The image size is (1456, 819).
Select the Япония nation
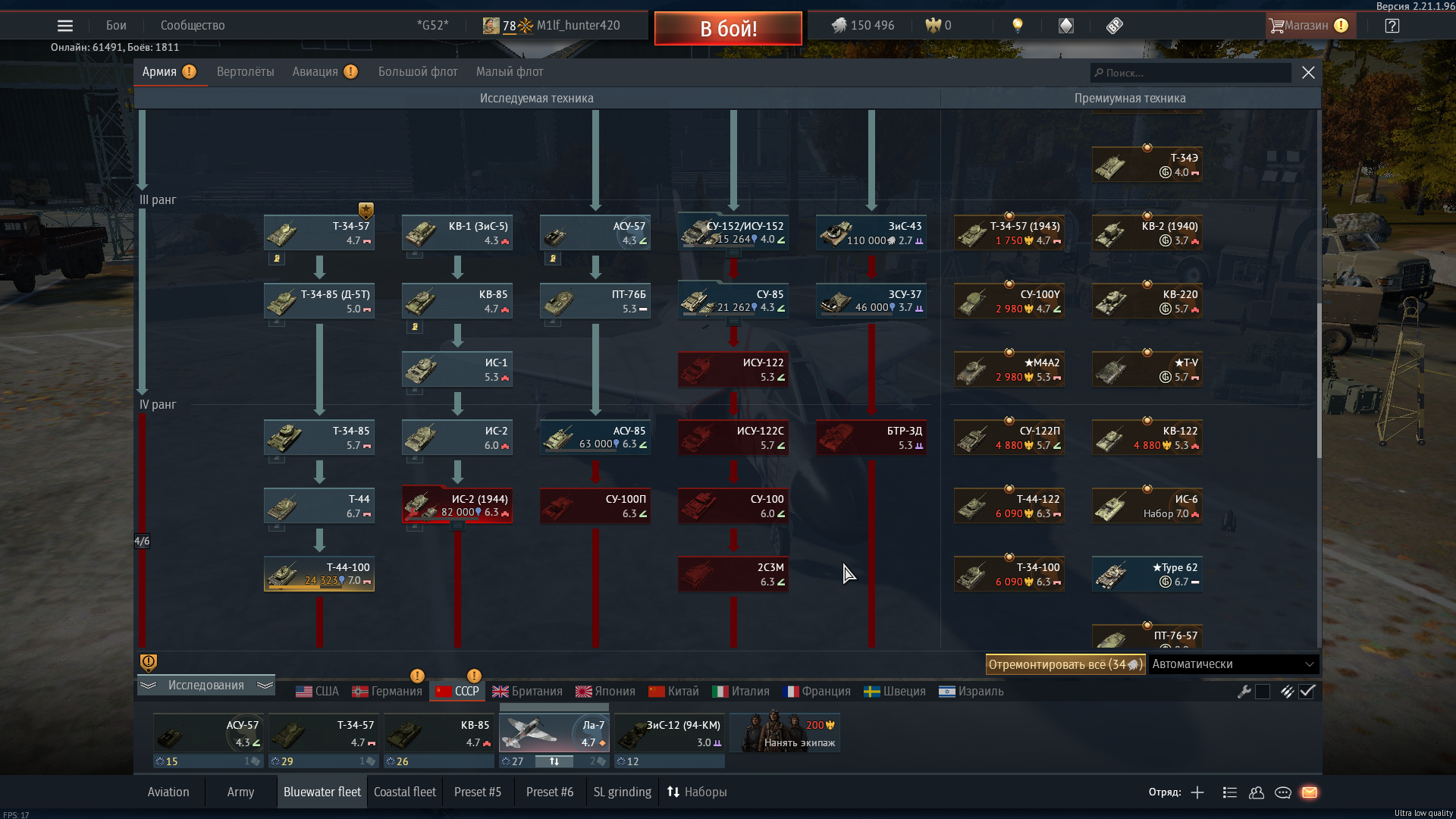coord(605,692)
